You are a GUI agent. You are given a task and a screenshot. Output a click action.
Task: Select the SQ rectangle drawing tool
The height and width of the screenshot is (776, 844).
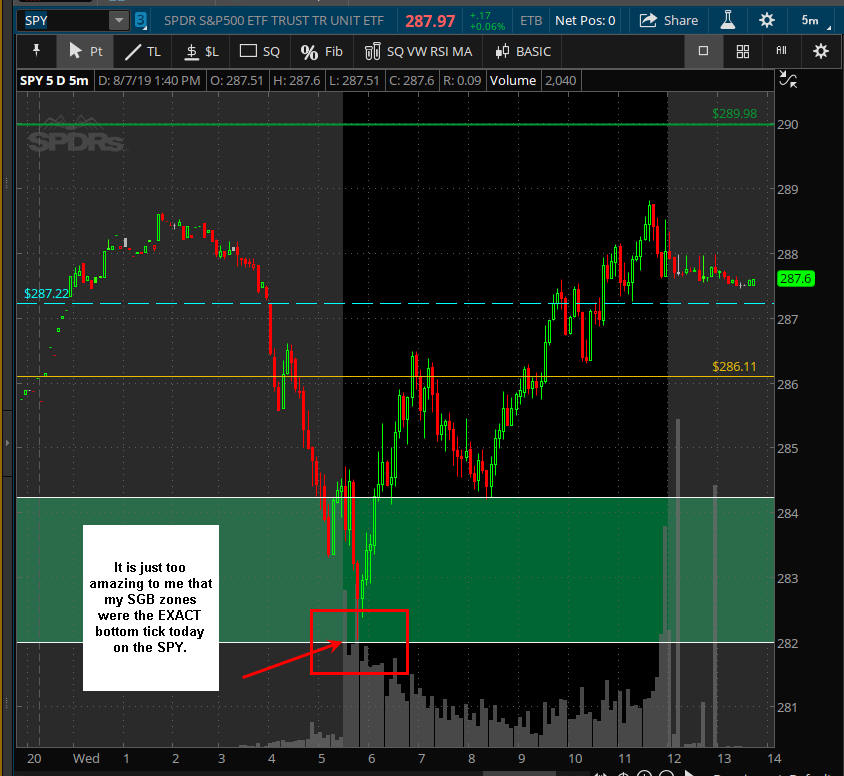pyautogui.click(x=259, y=52)
